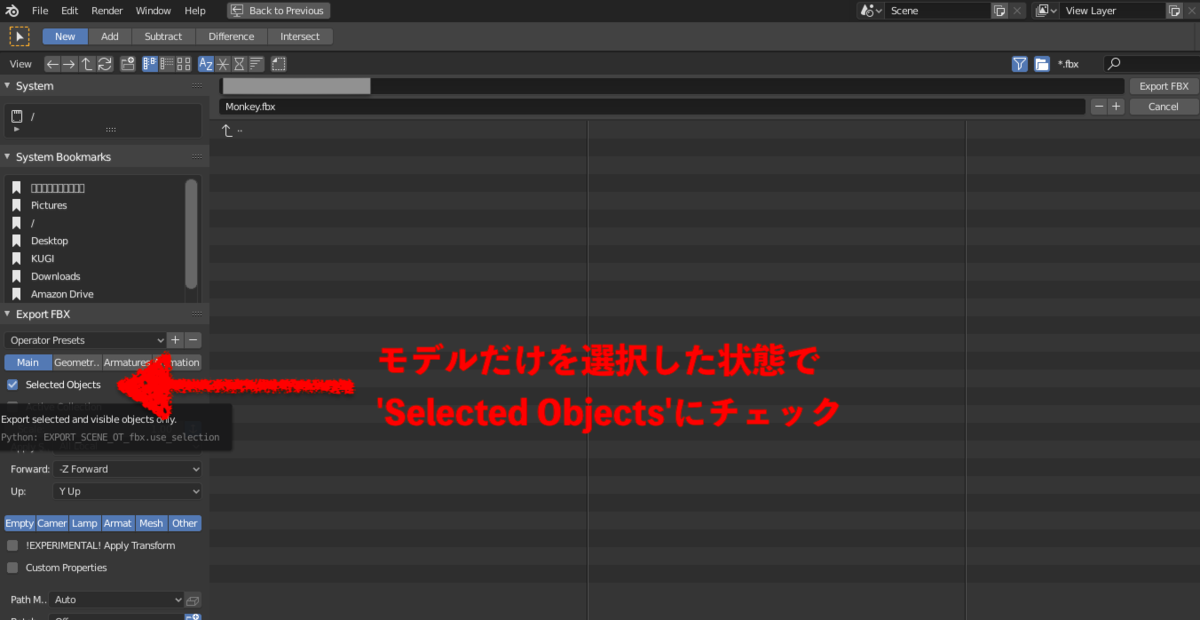Switch to thumbnail display mode
The height and width of the screenshot is (620, 1200).
[184, 64]
